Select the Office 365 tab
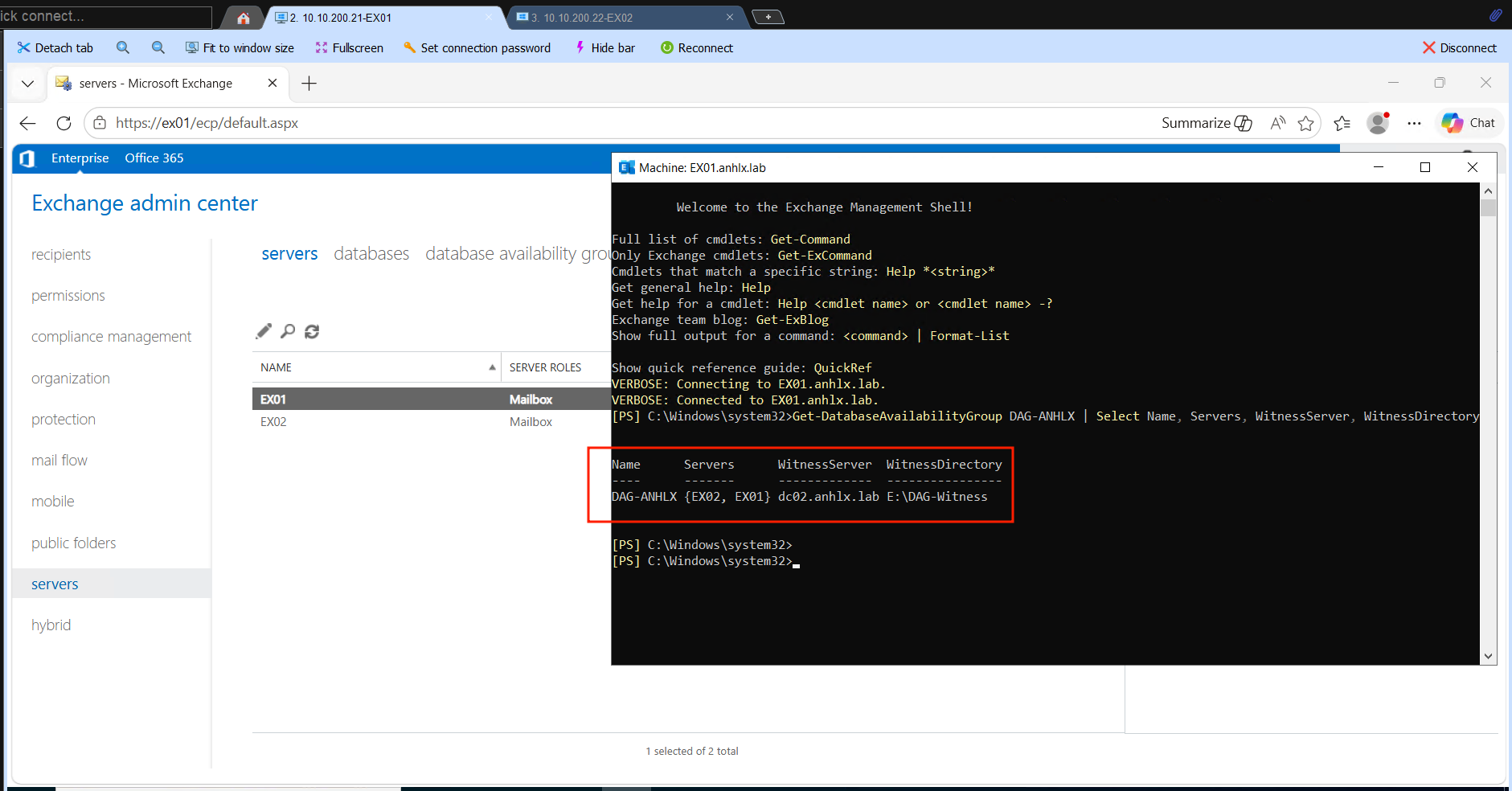 (154, 158)
